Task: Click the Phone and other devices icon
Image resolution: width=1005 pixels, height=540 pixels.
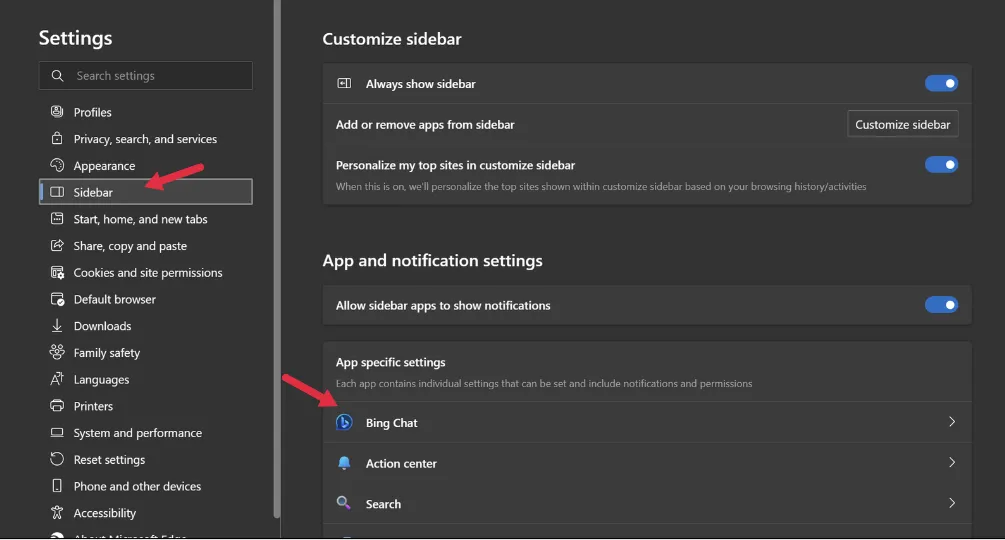Action: [x=57, y=486]
